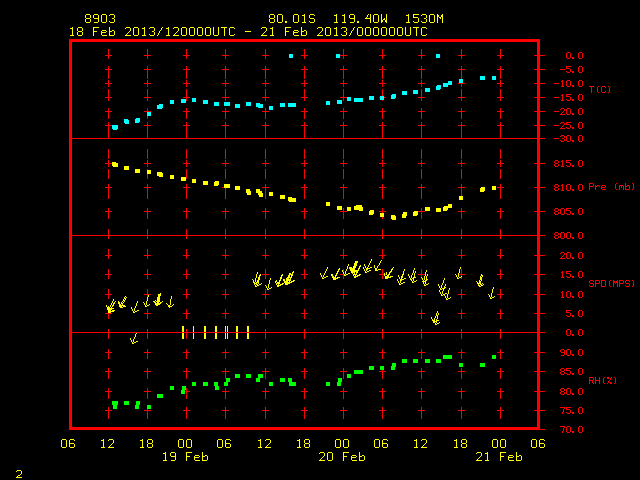Viewport: 640px width, 480px height.
Task: Click the 21 Feb date label
Action: (x=499, y=457)
